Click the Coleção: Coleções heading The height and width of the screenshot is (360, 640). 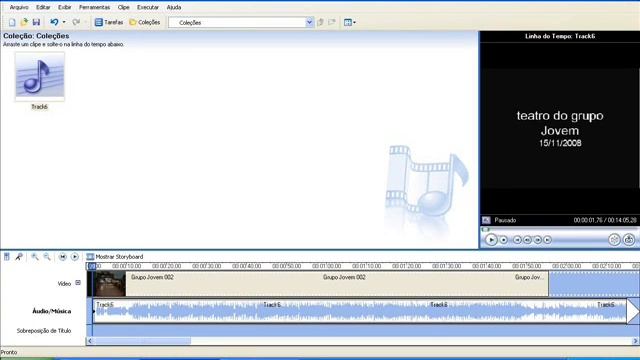point(36,36)
